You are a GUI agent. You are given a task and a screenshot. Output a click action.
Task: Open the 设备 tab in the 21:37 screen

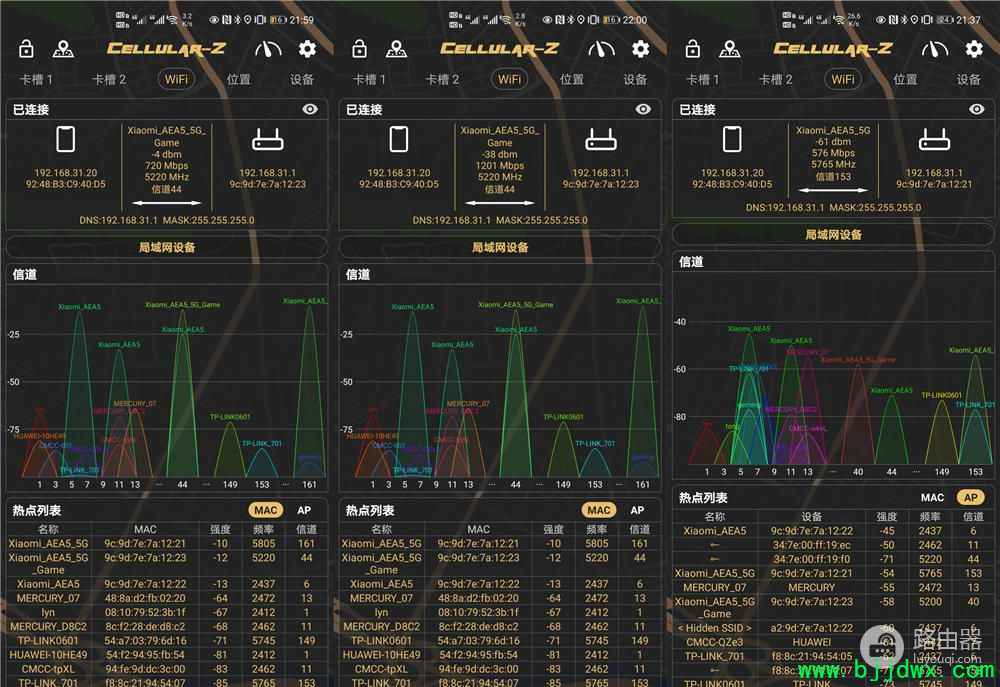click(x=969, y=80)
